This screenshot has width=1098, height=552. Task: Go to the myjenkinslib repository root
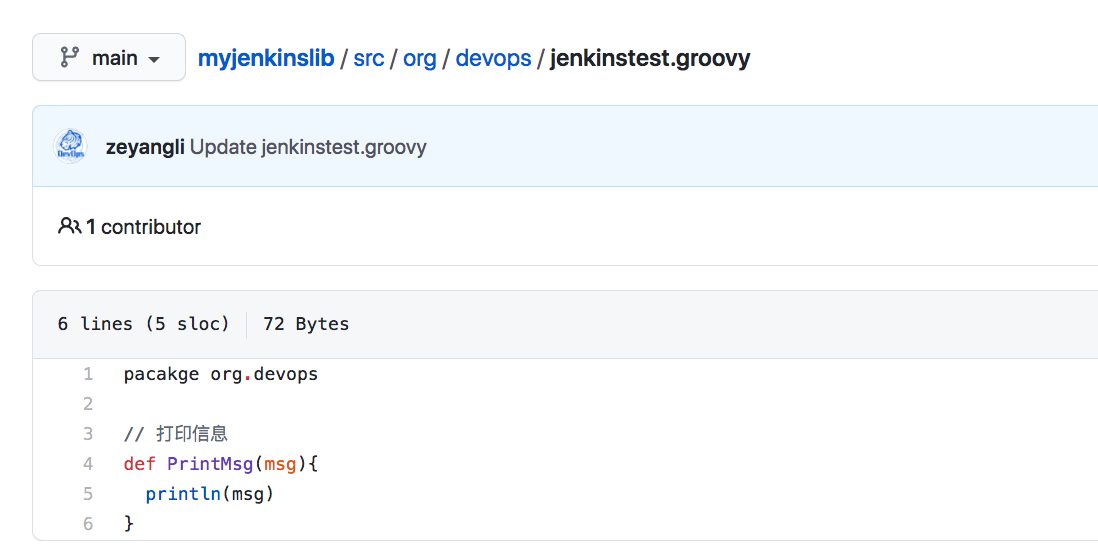[266, 58]
